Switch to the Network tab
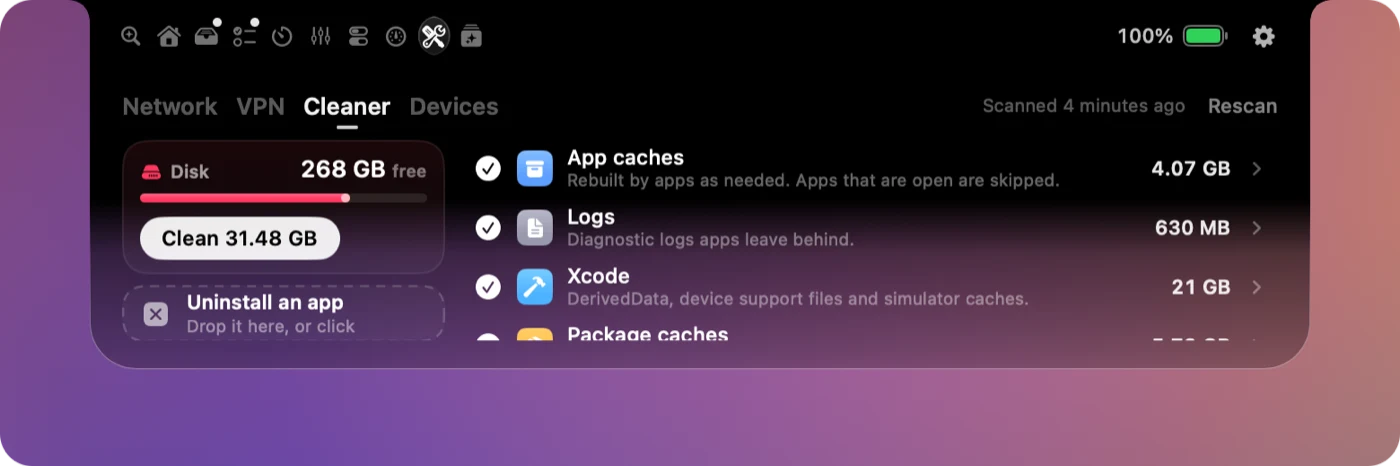The image size is (1400, 466). [170, 106]
